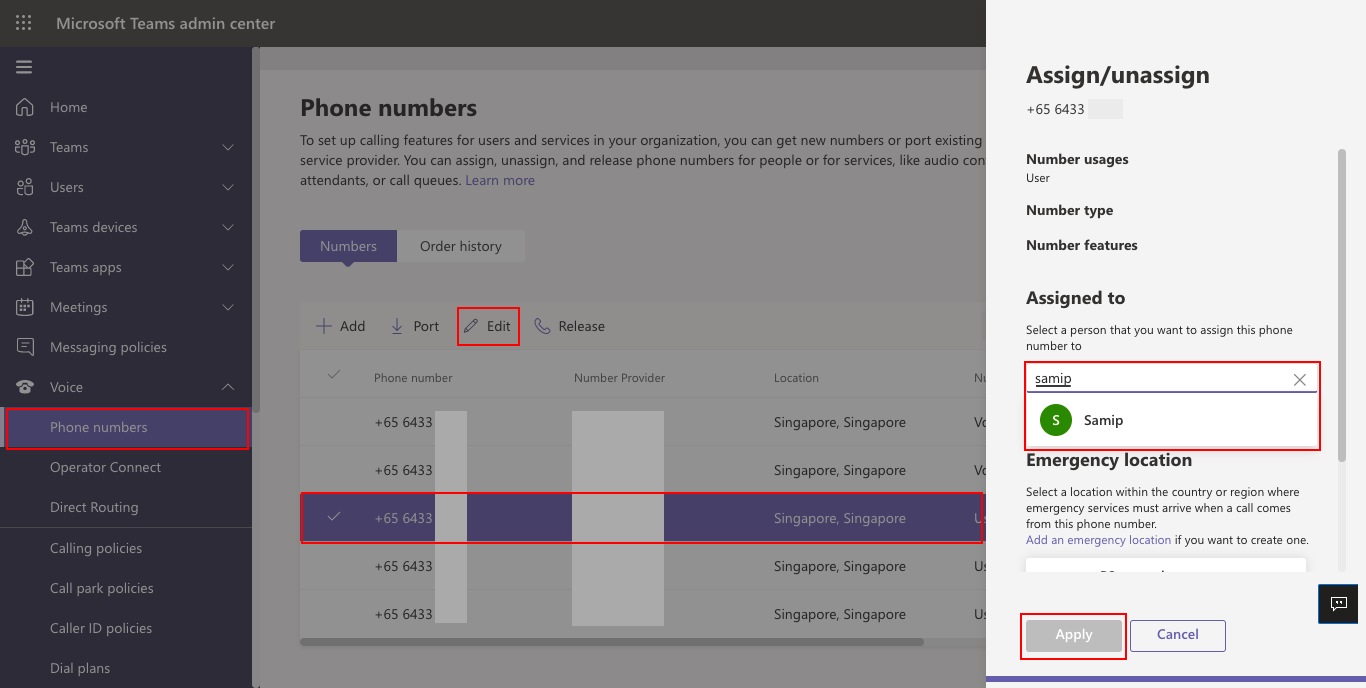Image resolution: width=1366 pixels, height=688 pixels.
Task: Follow the Learn more link
Action: (500, 180)
